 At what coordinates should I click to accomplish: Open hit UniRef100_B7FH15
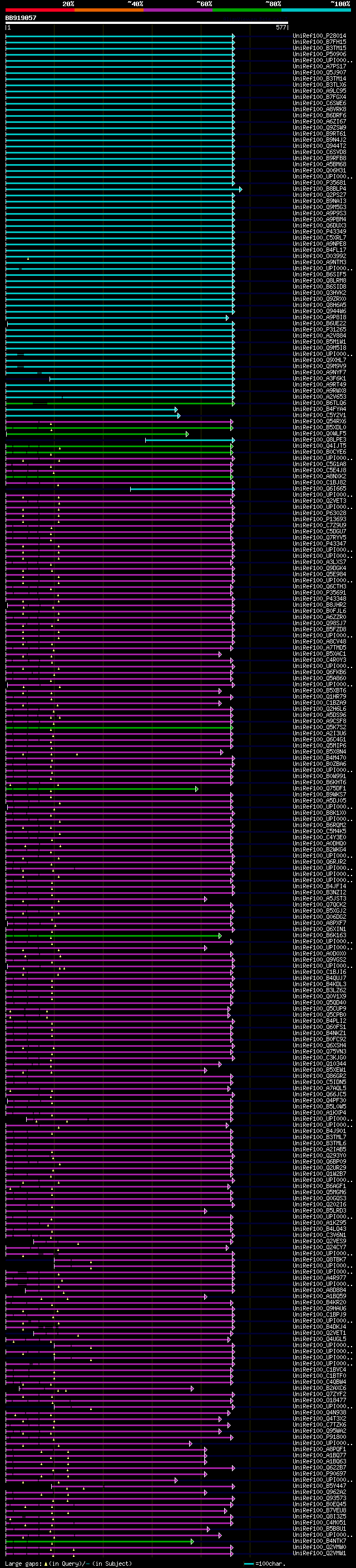click(x=319, y=42)
